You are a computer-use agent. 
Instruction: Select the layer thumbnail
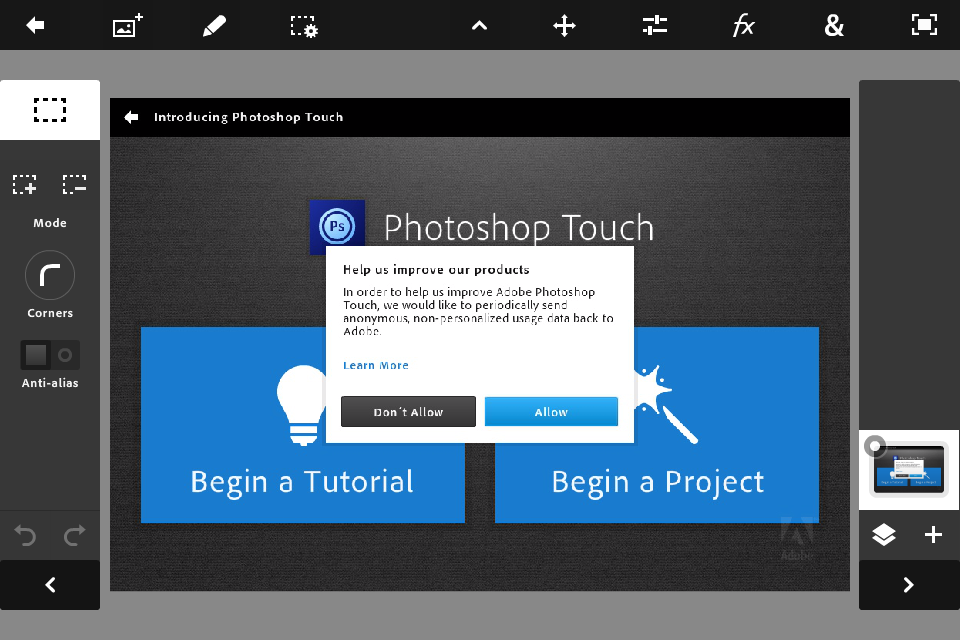(x=909, y=470)
